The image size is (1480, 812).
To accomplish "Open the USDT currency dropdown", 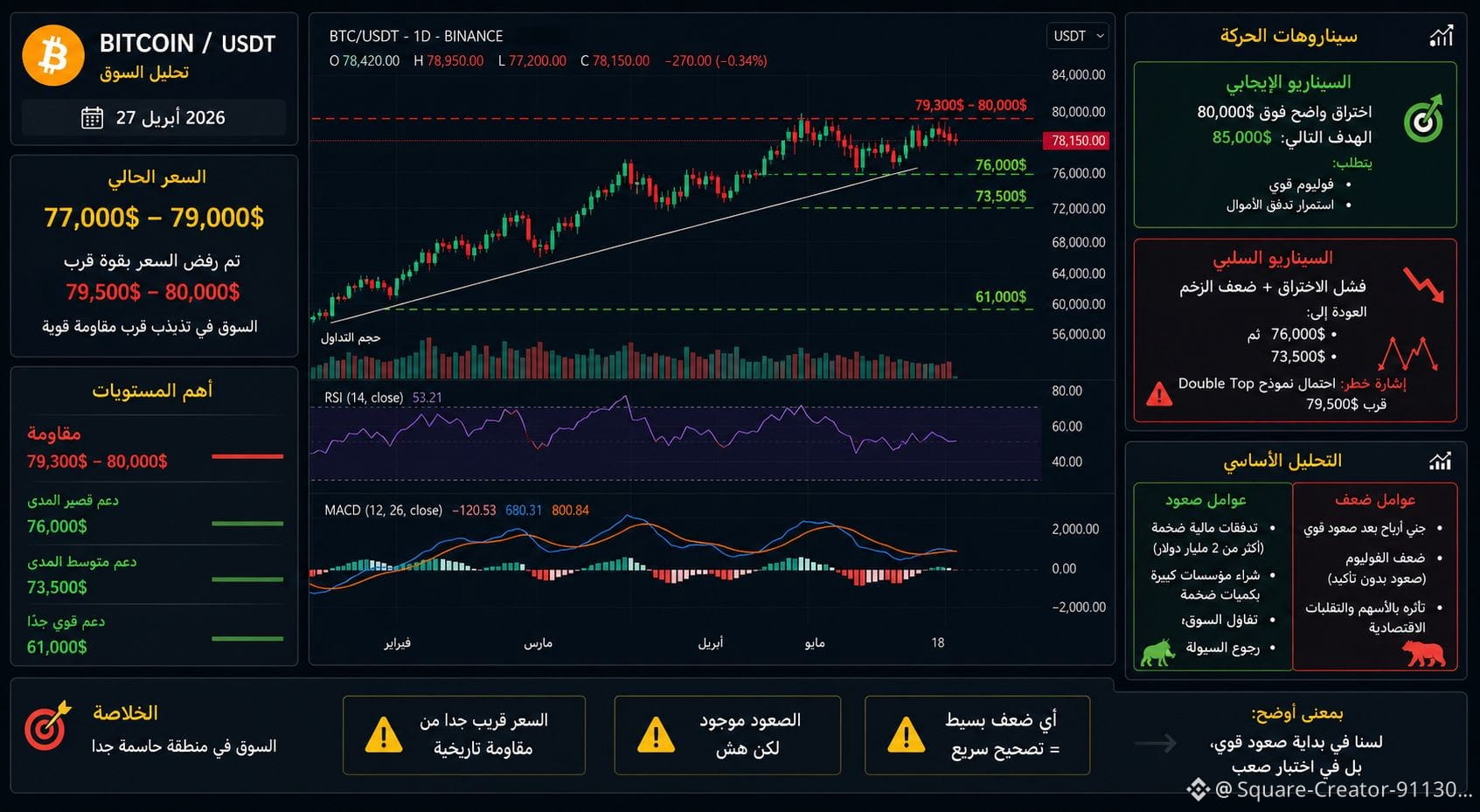I will tap(1078, 36).
